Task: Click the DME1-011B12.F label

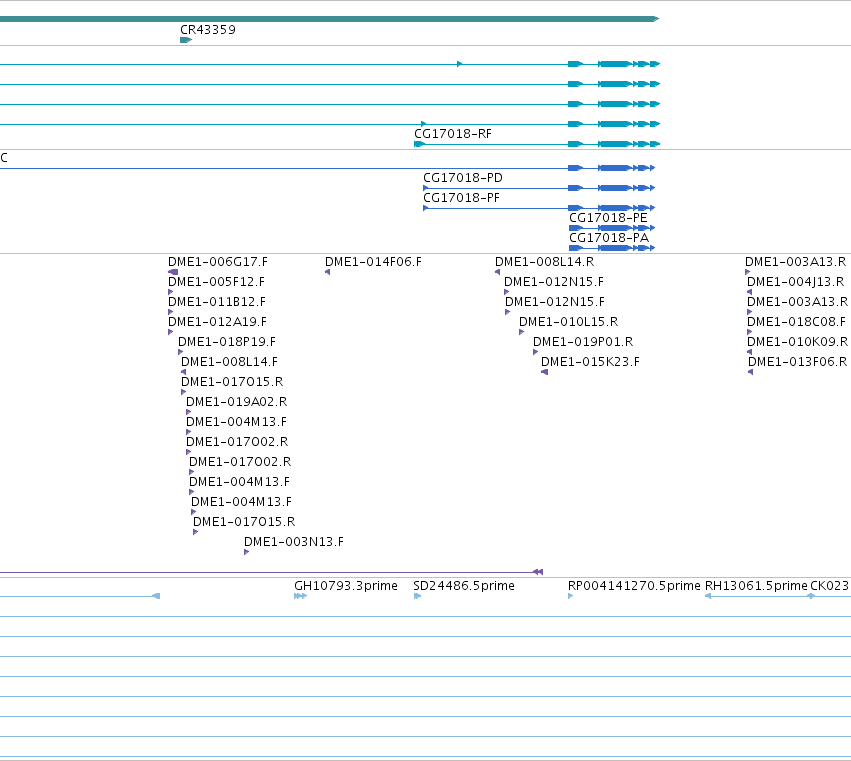Action: 217,302
